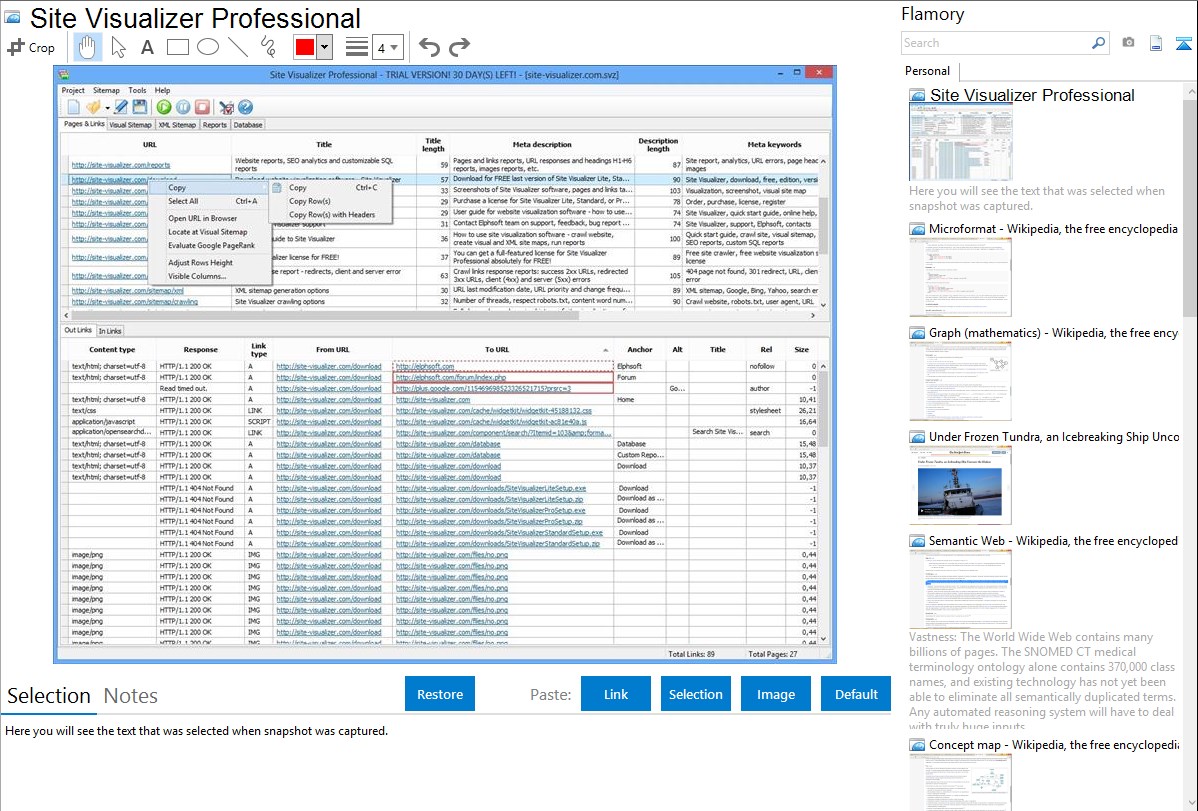Select the Crop tool
Image resolution: width=1198 pixels, height=811 pixels.
click(x=31, y=47)
